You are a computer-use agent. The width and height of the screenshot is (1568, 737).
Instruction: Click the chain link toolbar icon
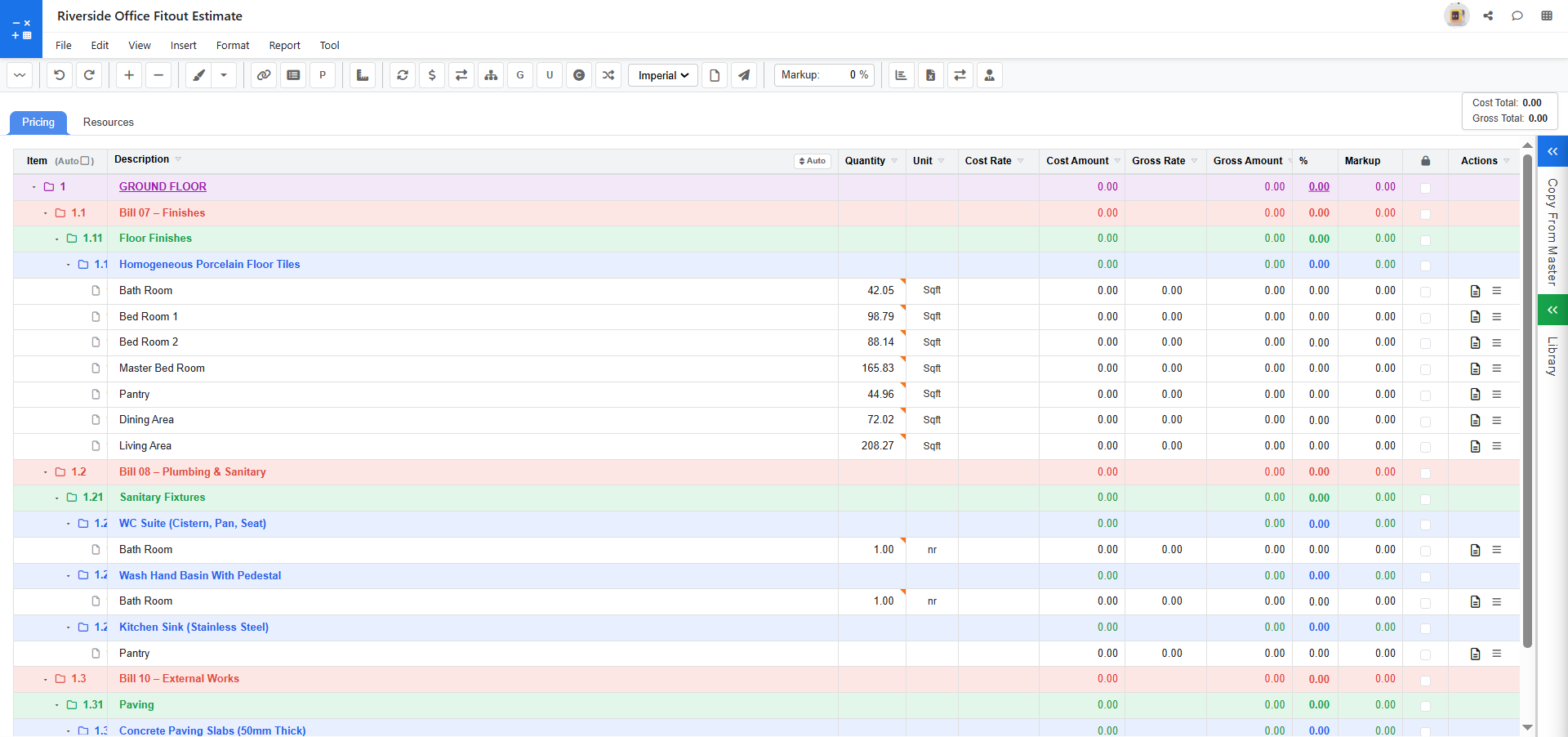264,75
